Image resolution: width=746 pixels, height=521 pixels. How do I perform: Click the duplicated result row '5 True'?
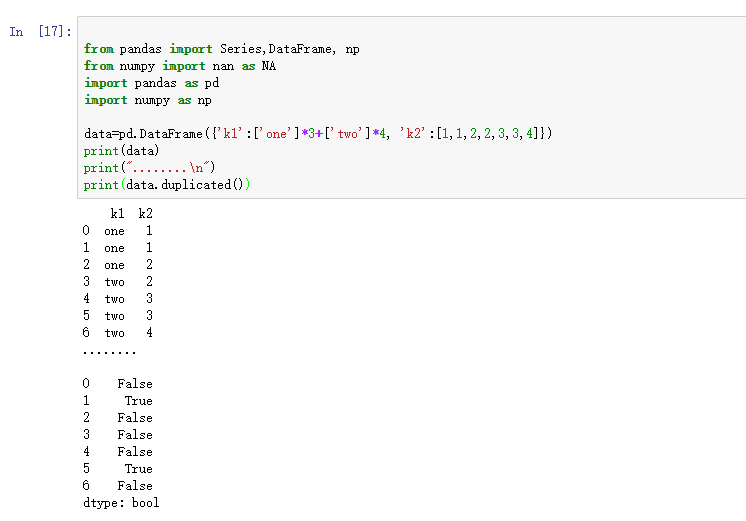point(117,469)
